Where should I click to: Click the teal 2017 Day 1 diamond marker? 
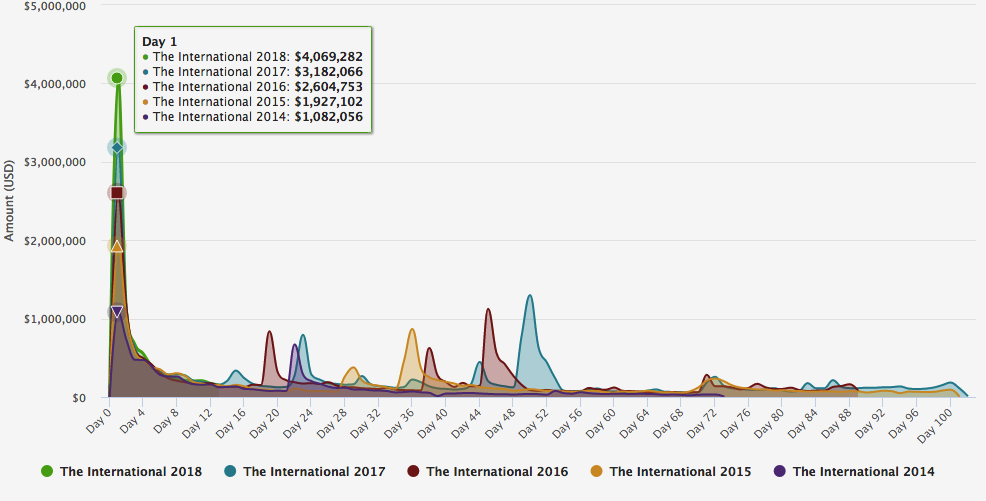click(117, 148)
